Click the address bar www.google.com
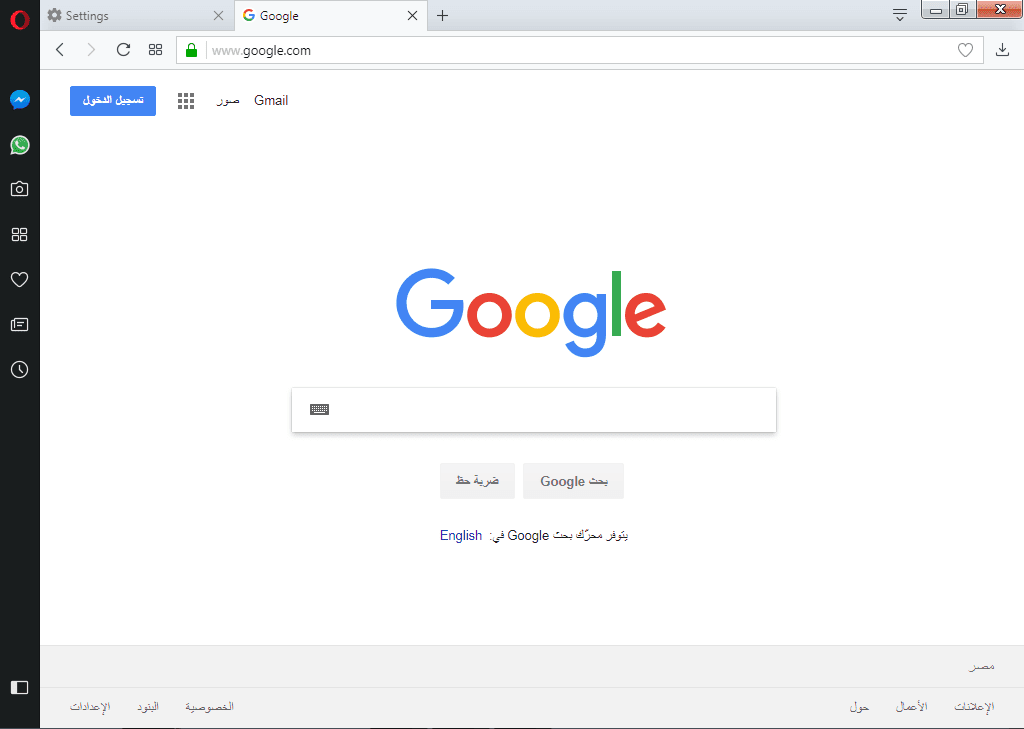The height and width of the screenshot is (729, 1024). pos(581,50)
